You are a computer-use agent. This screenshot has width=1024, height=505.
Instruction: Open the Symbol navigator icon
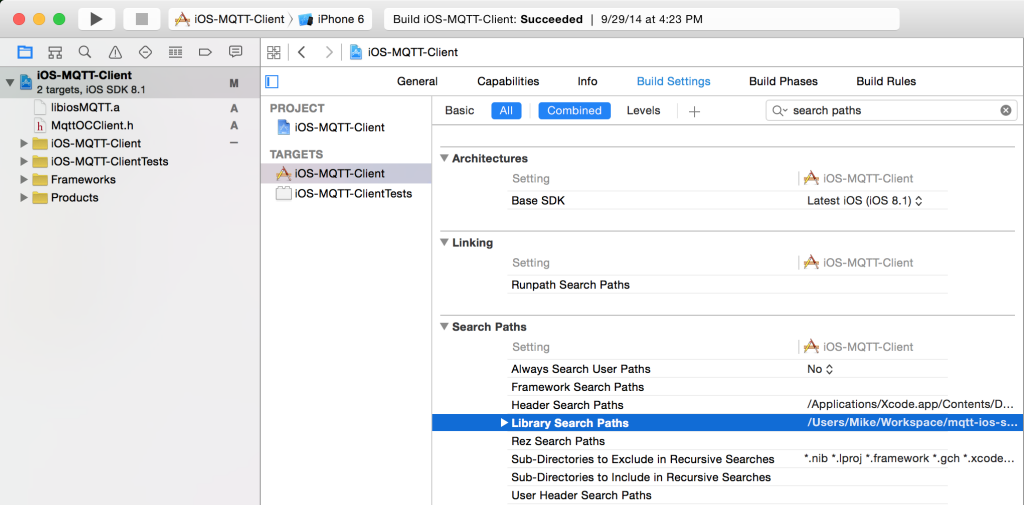[55, 52]
